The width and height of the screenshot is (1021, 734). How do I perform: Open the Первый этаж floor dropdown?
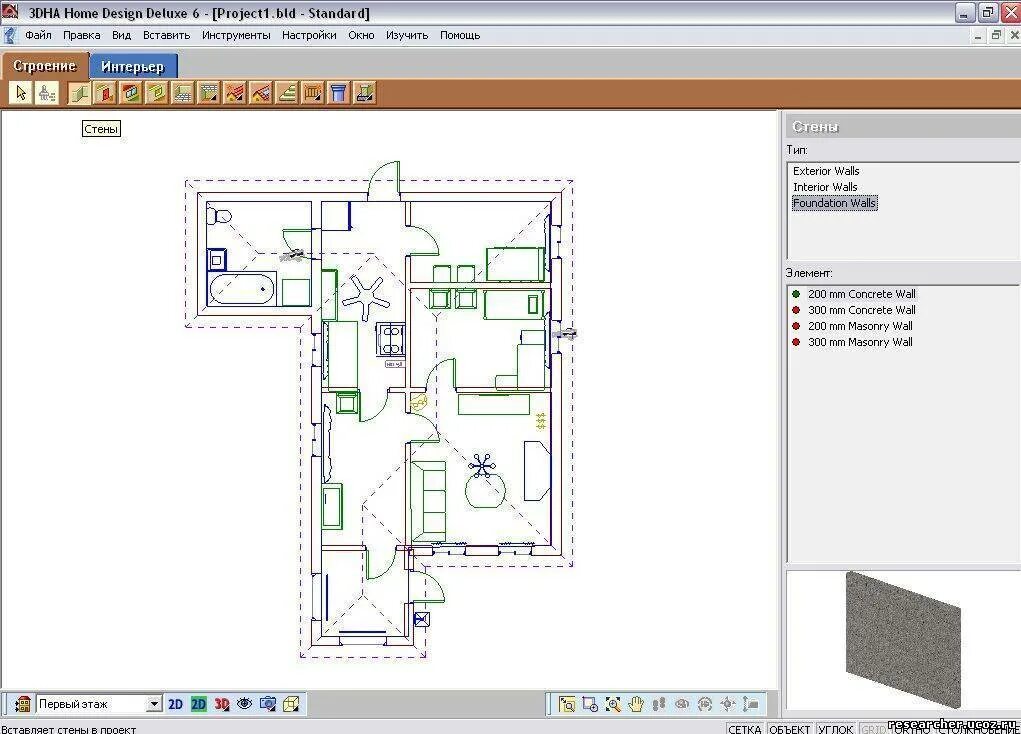click(154, 704)
